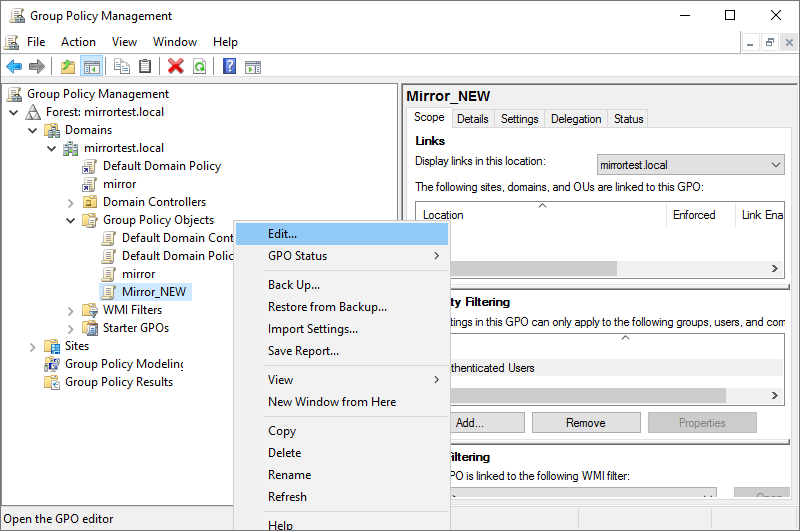The width and height of the screenshot is (800, 531).
Task: Choose Back Up... from context menu
Action: click(342, 285)
